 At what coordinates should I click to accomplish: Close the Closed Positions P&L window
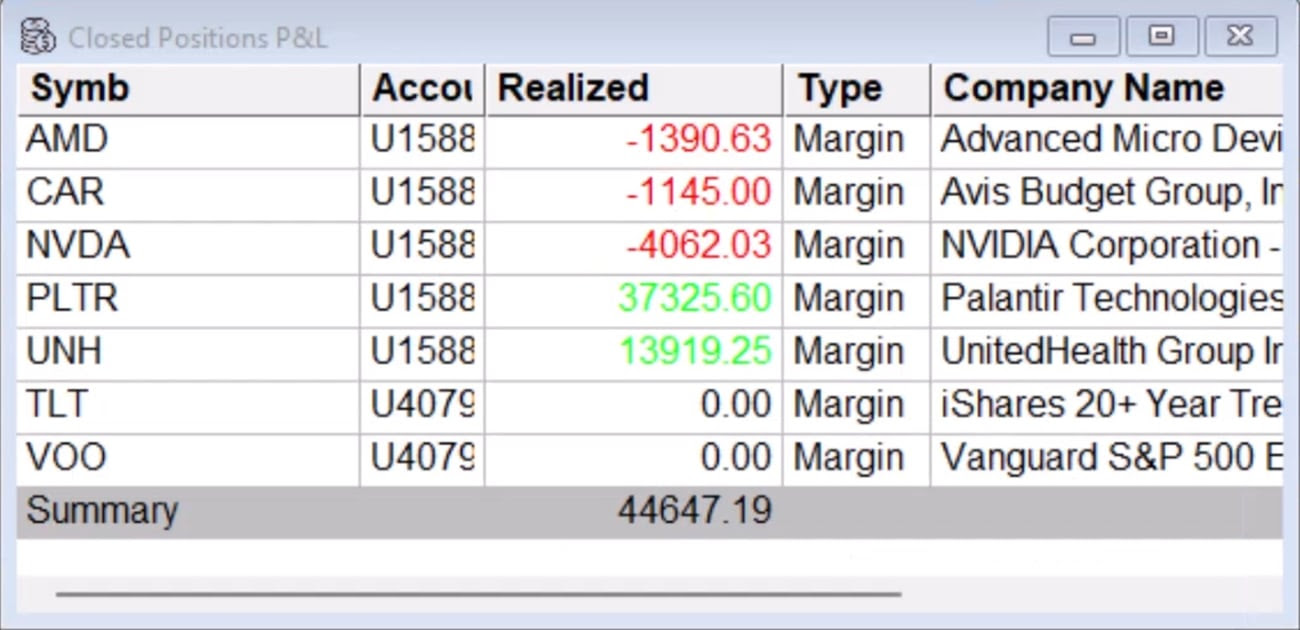click(x=1240, y=38)
